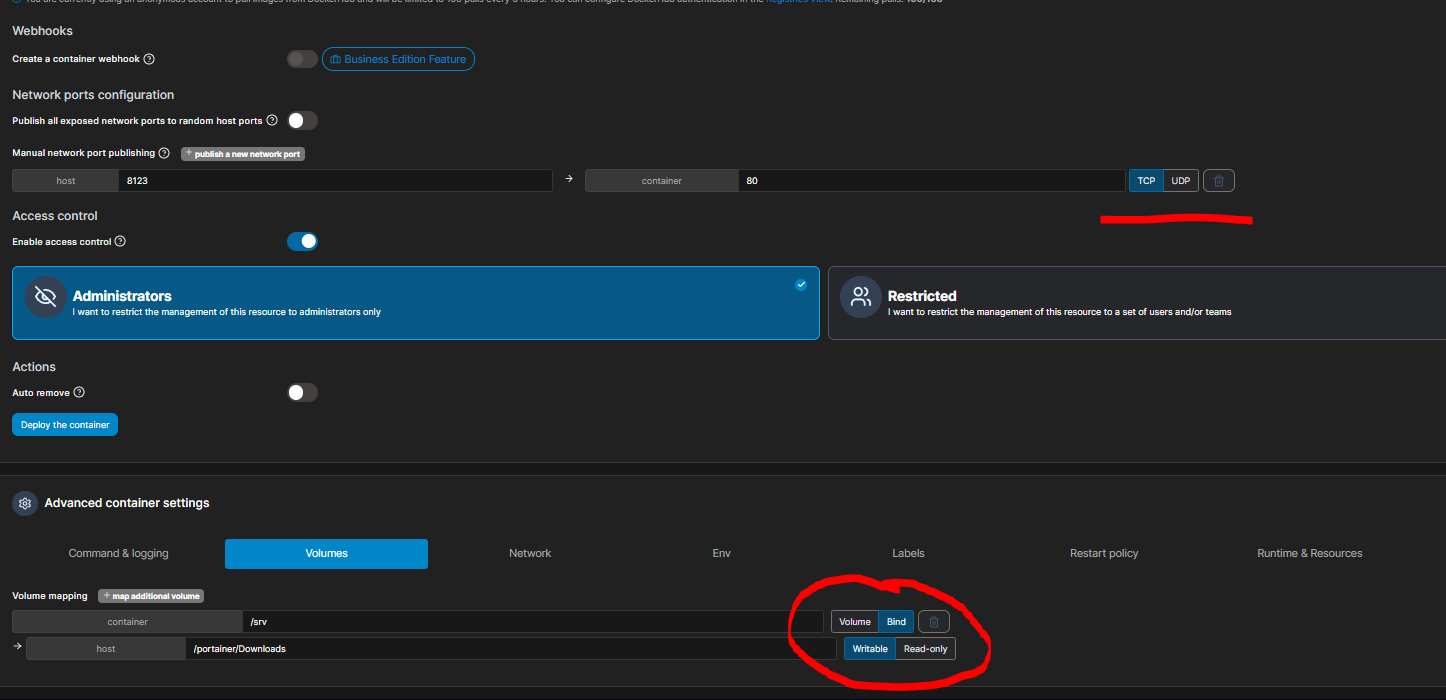The image size is (1446, 700).
Task: Toggle the Create a container webhook switch
Action: coord(302,59)
